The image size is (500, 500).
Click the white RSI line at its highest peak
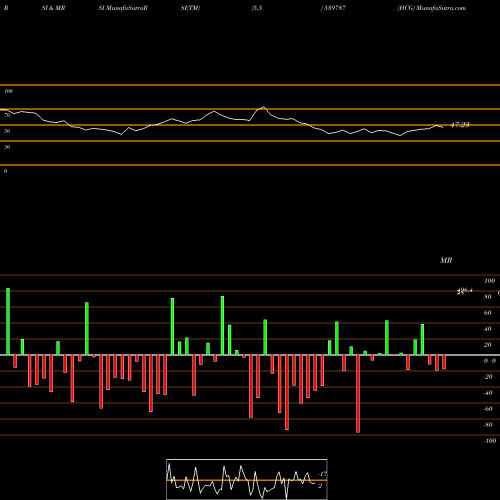click(x=264, y=107)
